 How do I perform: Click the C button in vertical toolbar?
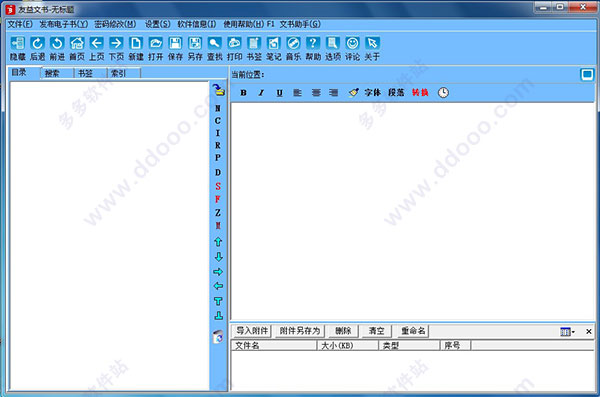coord(218,121)
